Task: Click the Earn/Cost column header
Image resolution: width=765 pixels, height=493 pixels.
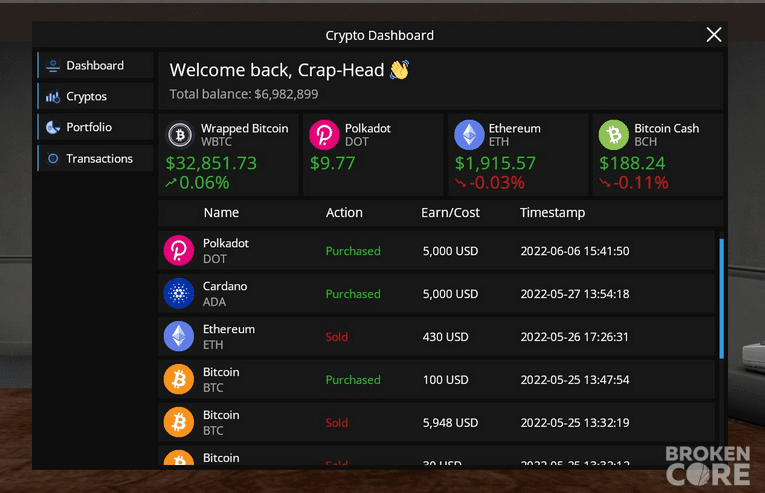Action: (x=450, y=213)
